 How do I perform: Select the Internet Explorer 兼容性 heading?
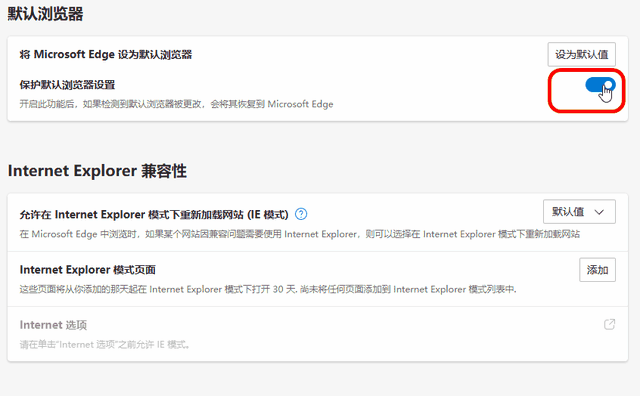click(x=97, y=171)
